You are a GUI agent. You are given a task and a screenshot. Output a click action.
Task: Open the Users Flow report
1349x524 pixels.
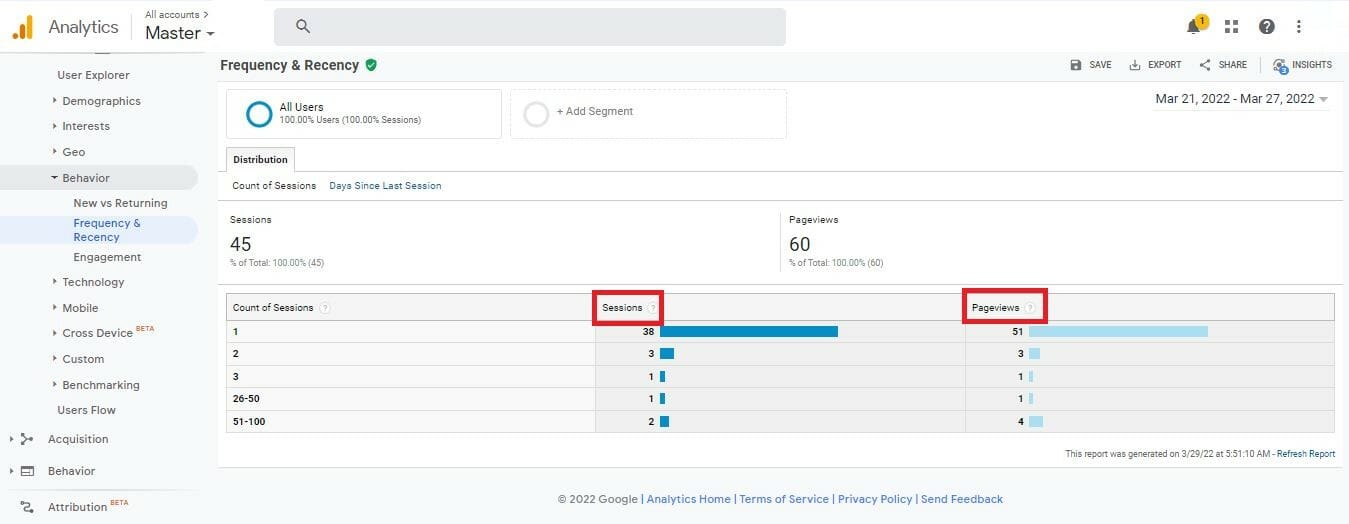pyautogui.click(x=86, y=410)
